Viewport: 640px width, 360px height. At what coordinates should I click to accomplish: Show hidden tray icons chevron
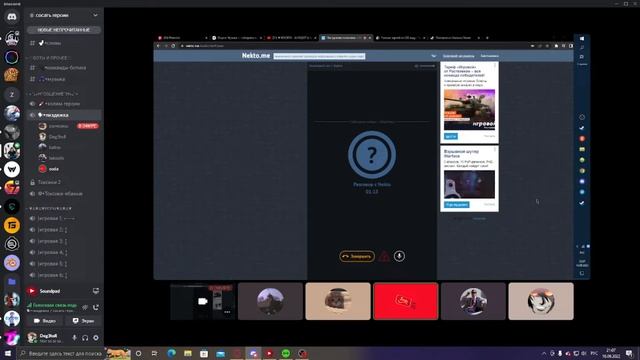click(x=544, y=353)
